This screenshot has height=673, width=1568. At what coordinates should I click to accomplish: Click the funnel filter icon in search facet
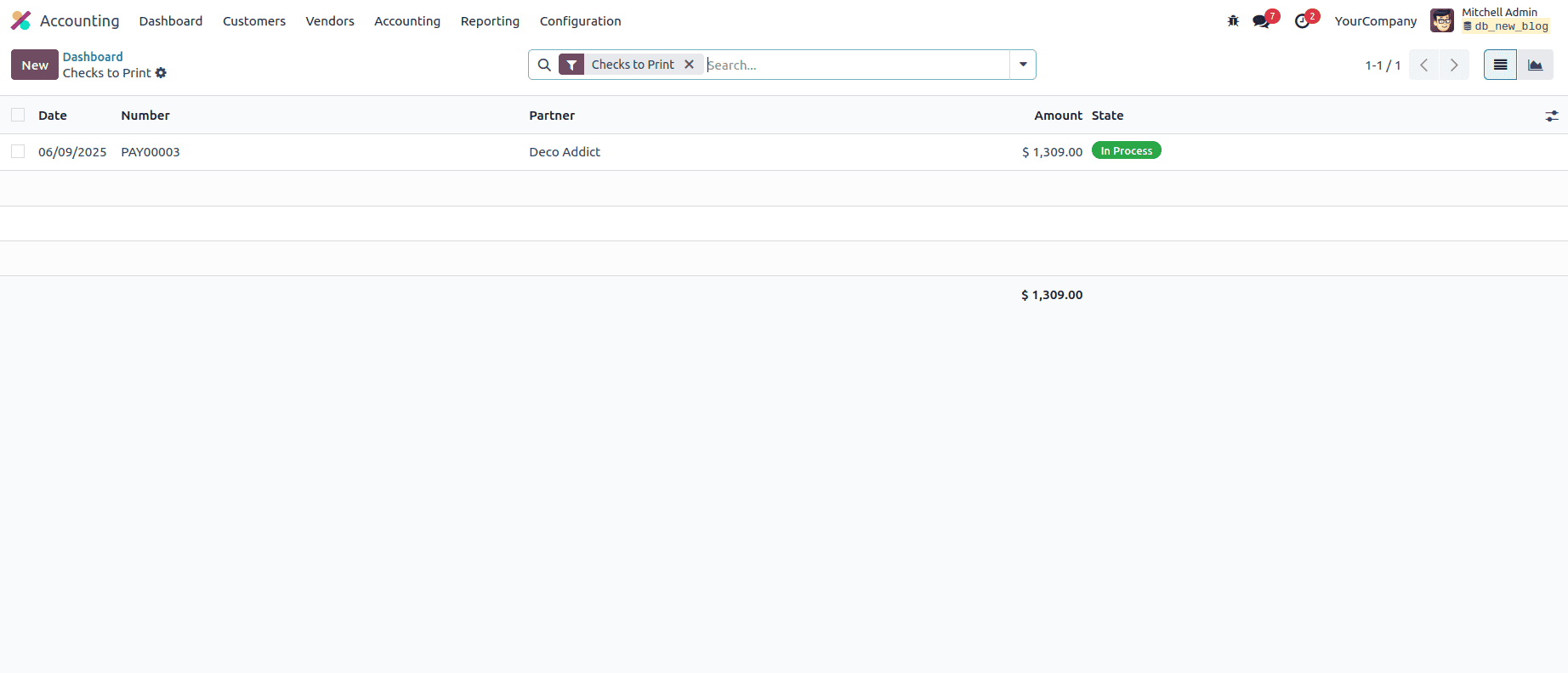click(x=571, y=65)
